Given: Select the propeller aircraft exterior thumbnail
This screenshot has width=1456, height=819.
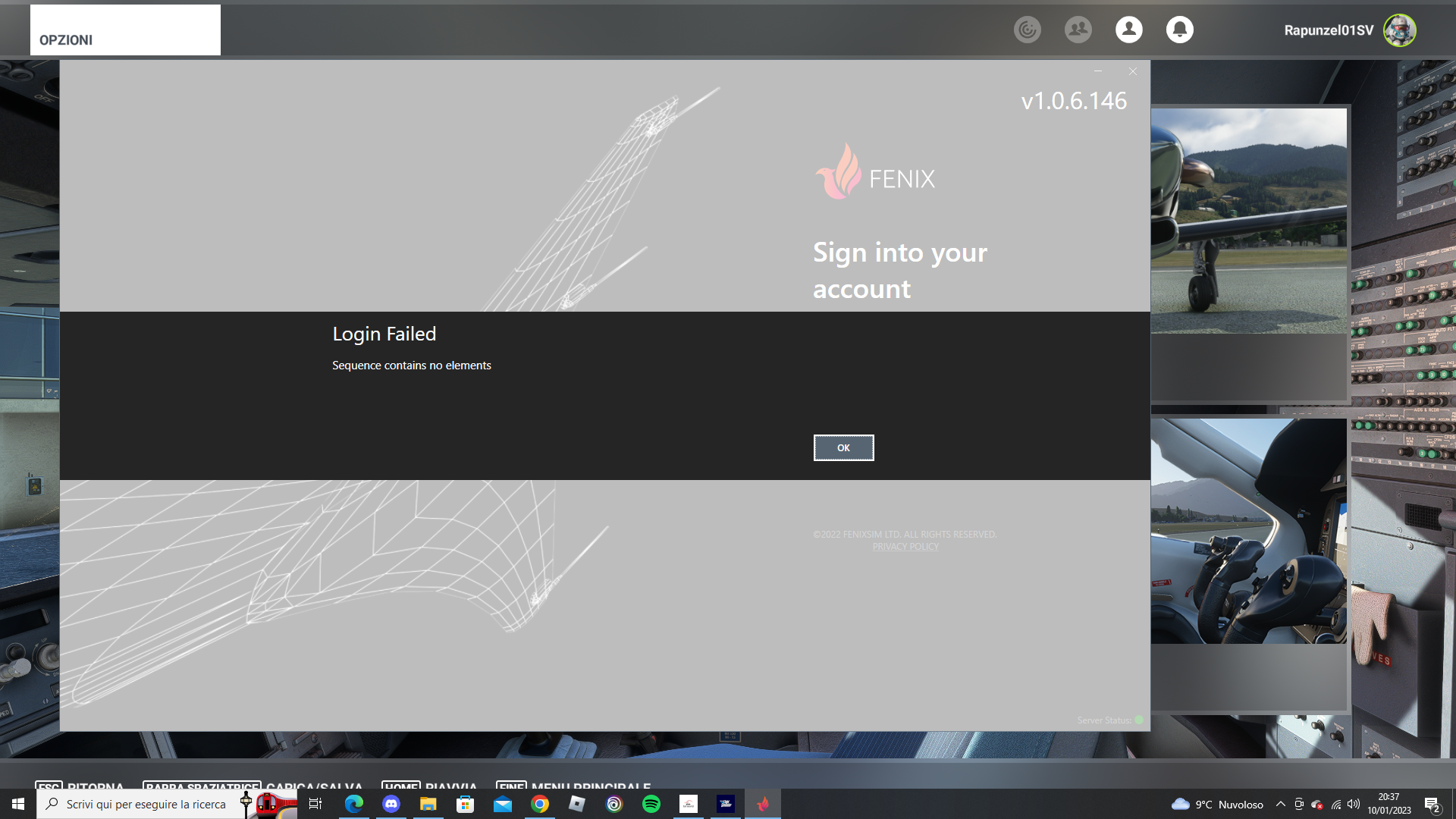Looking at the screenshot, I should tap(1249, 221).
